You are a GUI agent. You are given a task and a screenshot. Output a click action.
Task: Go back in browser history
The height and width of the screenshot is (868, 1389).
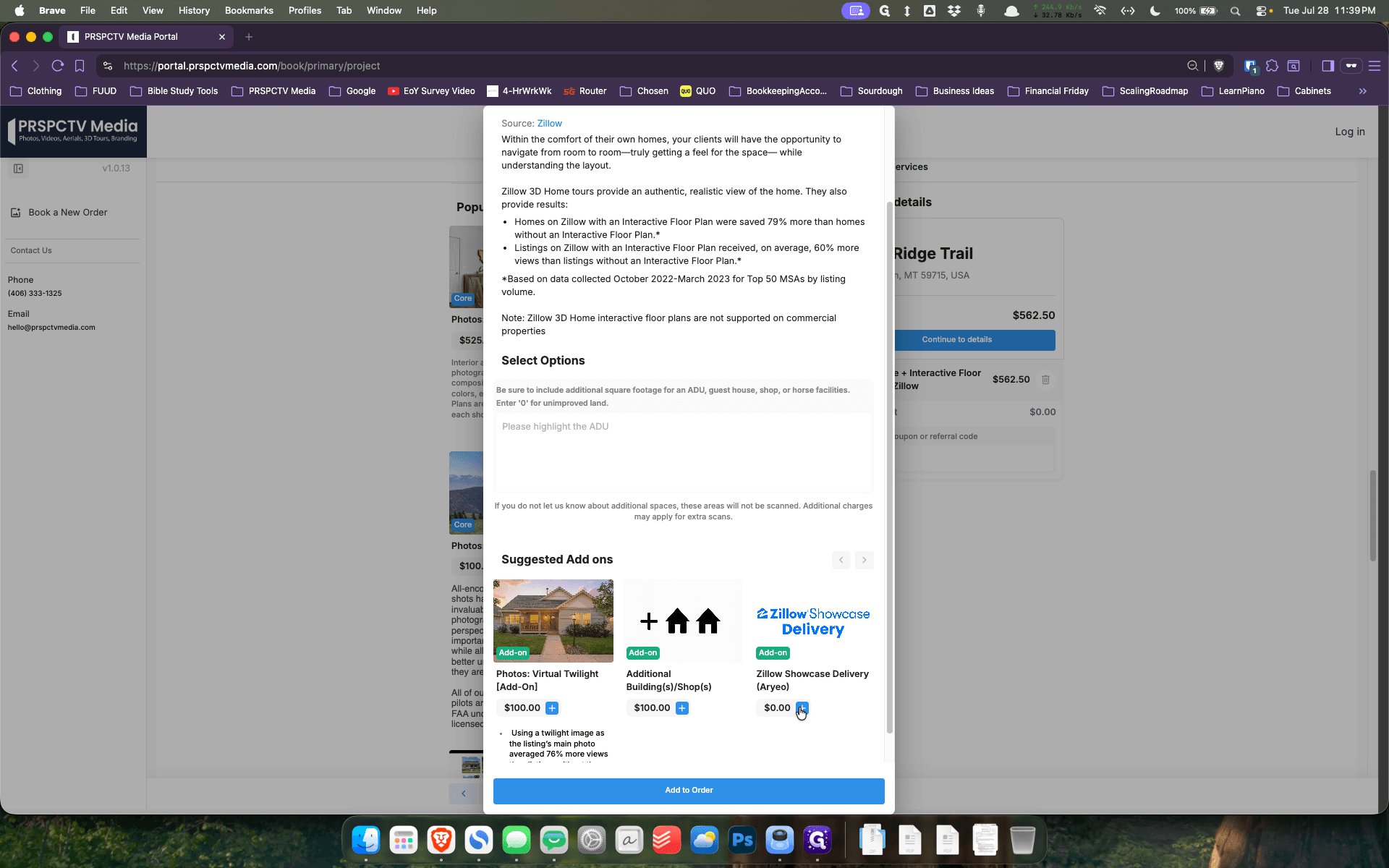point(14,66)
